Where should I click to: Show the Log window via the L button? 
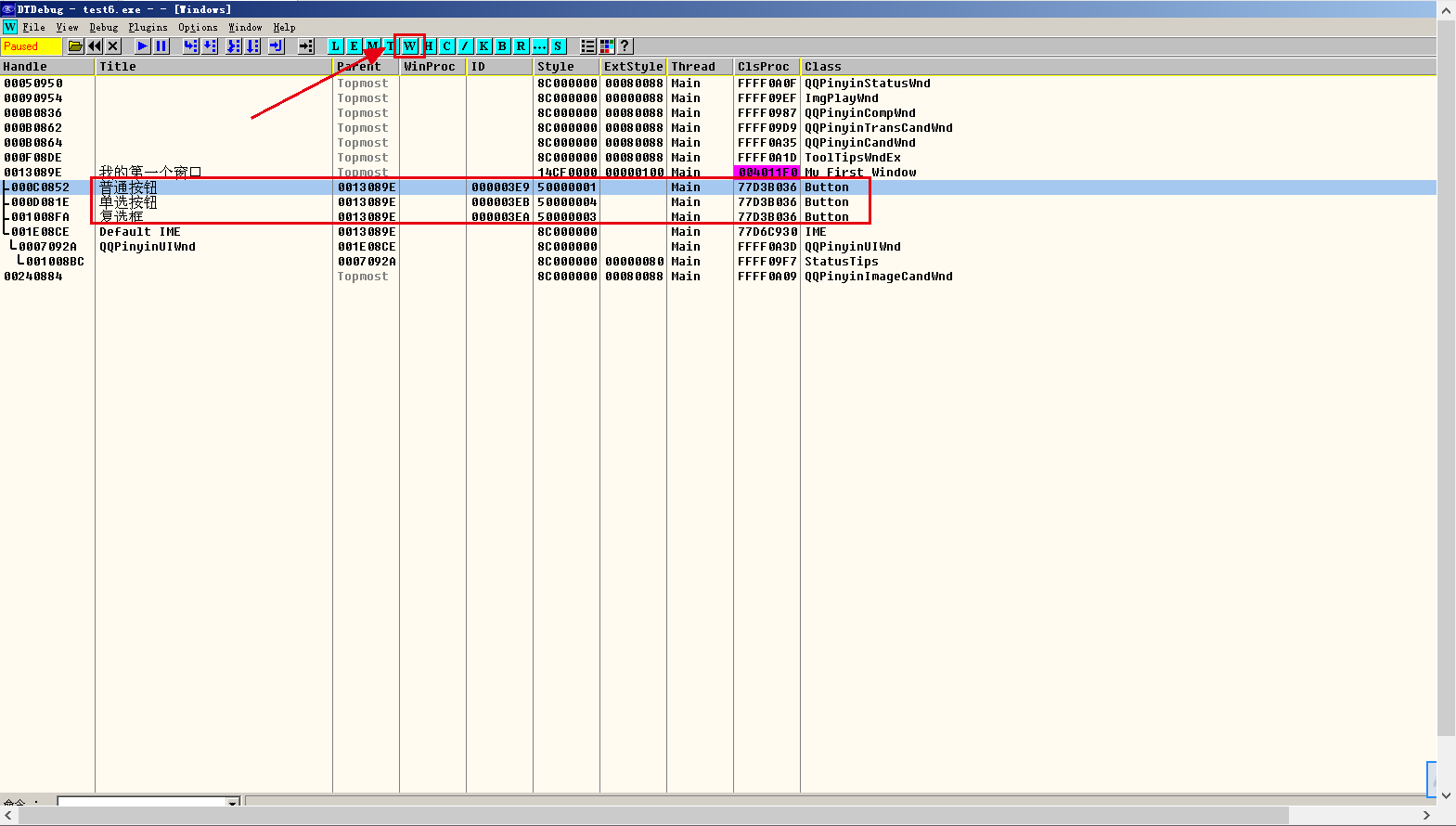[335, 46]
